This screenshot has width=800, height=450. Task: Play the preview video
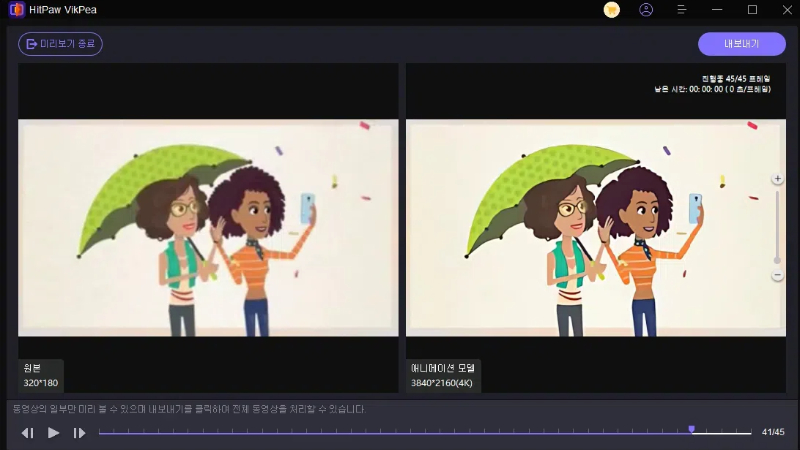pos(53,433)
